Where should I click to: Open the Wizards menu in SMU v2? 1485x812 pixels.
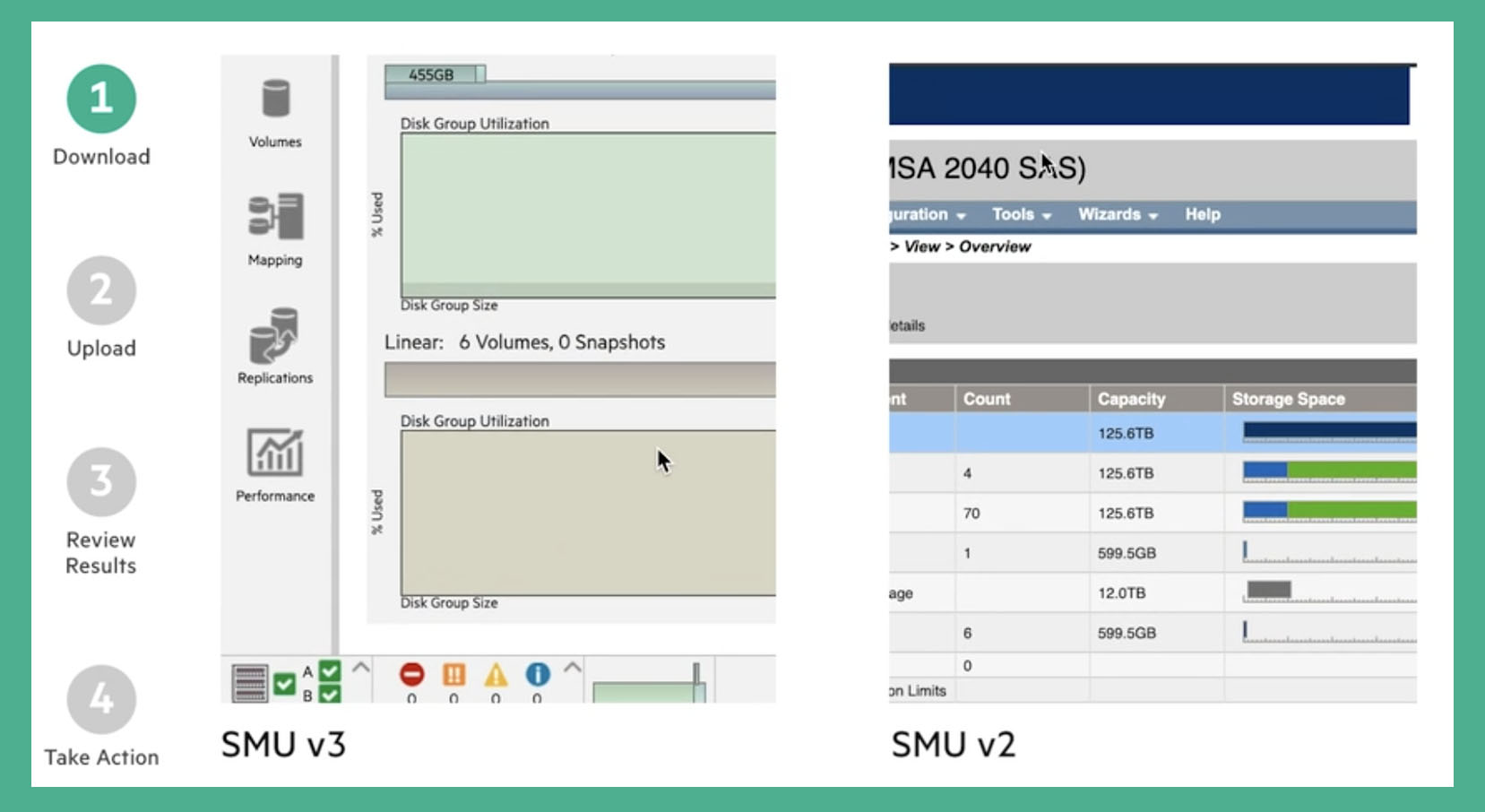[x=1118, y=214]
